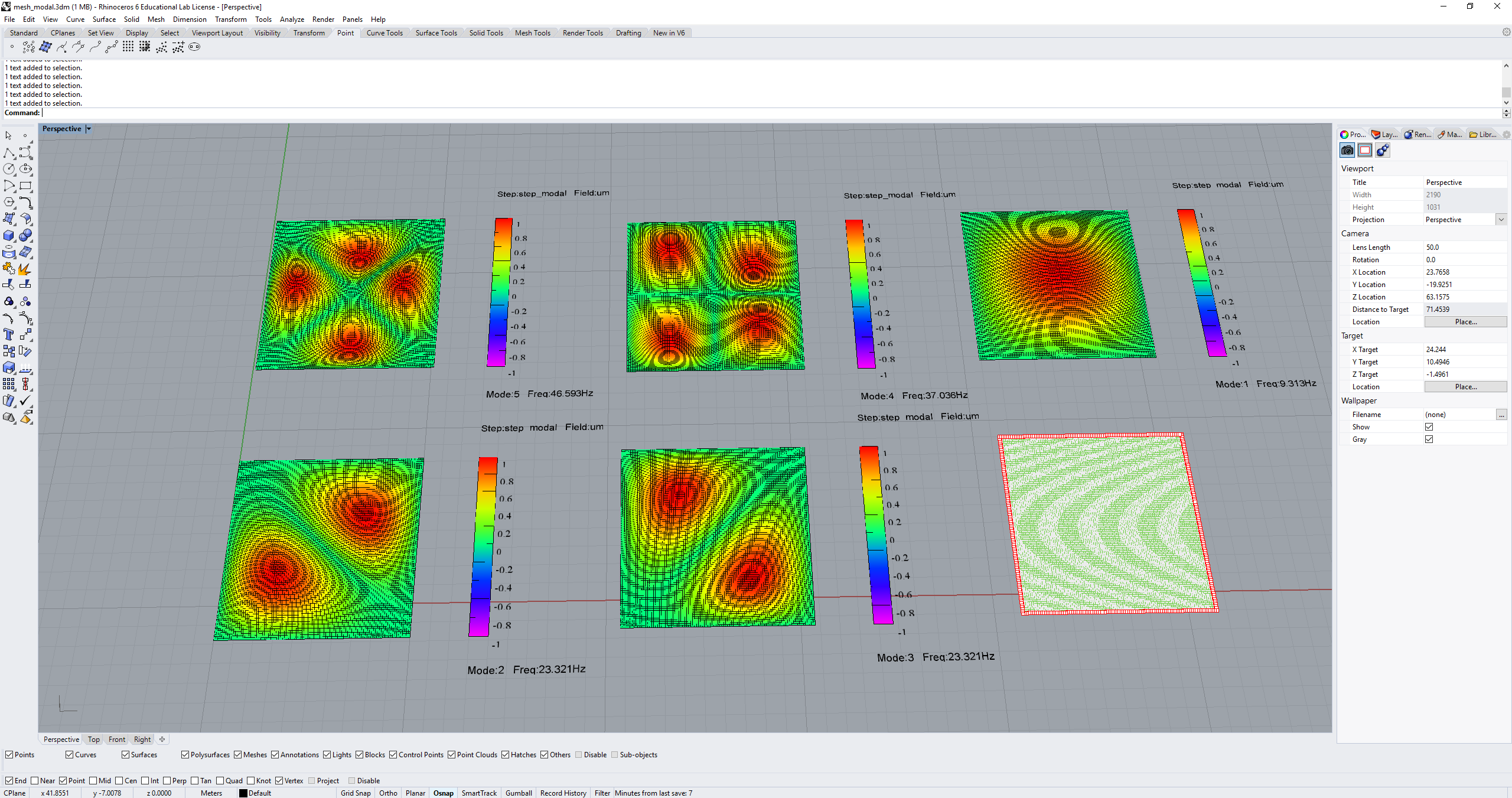The height and width of the screenshot is (798, 1512).
Task: Select the Box tool in the sidebar
Action: click(8, 235)
